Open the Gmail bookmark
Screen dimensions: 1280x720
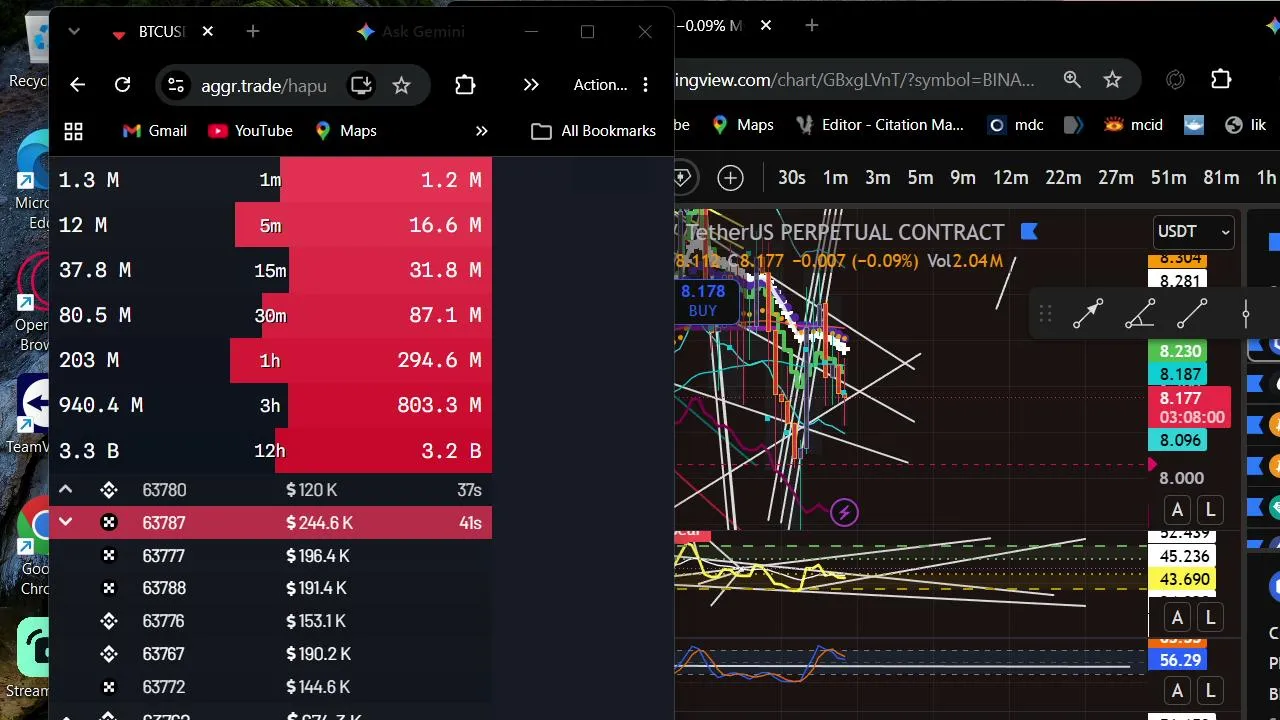[x=154, y=131]
